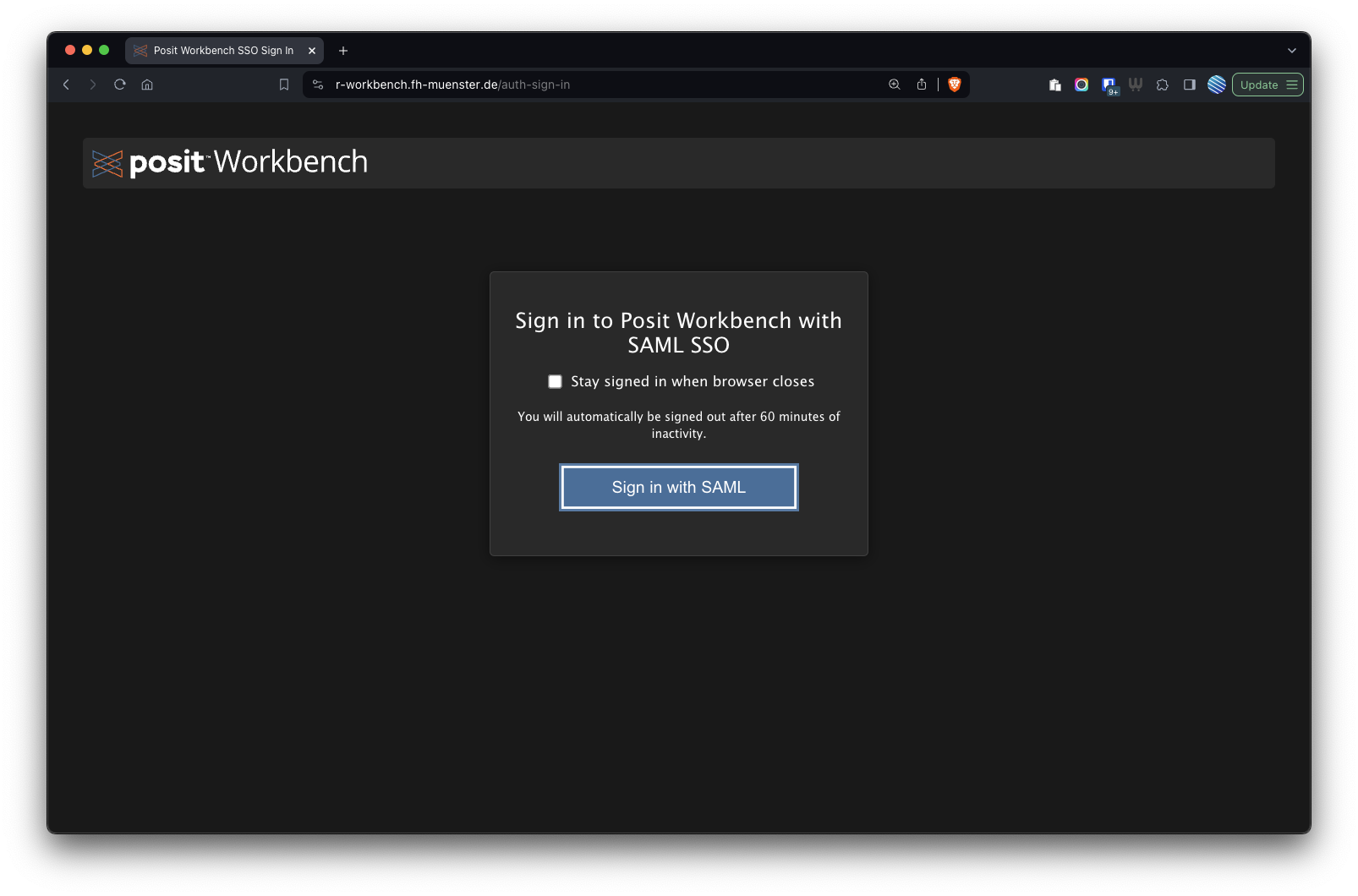Viewport: 1358px width, 896px height.
Task: Toggle the browser sidebar panel
Action: [x=1190, y=85]
